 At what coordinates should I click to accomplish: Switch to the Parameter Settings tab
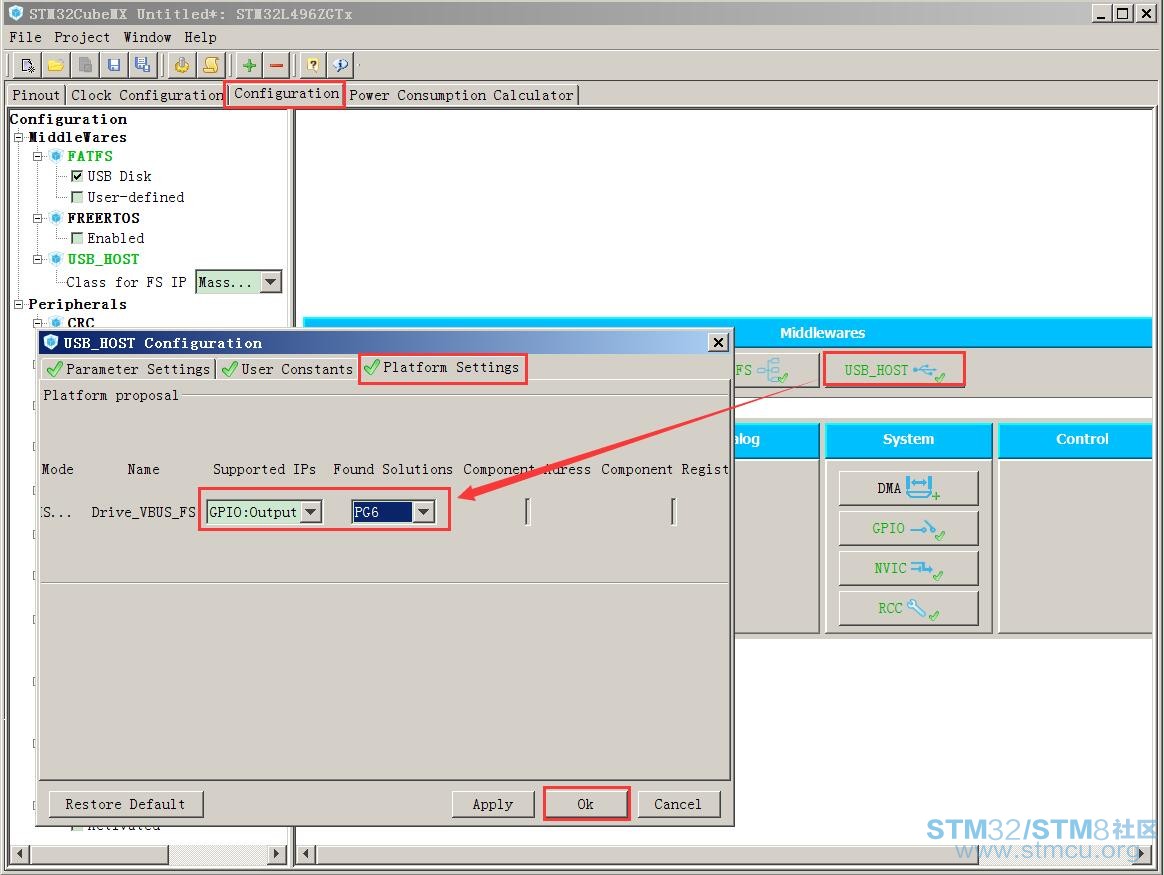click(x=128, y=369)
